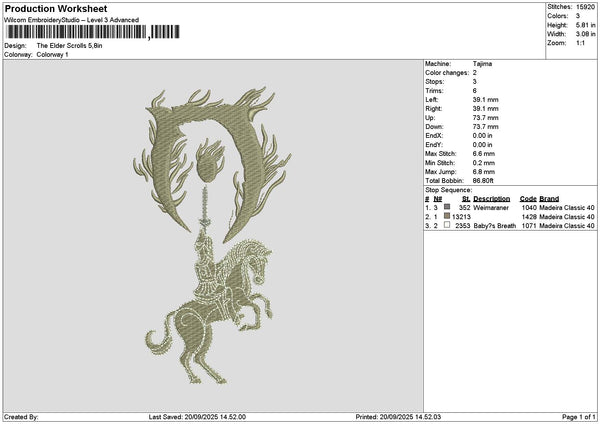
Task: Click the Max Jump value '6.8 mm'
Action: click(484, 172)
